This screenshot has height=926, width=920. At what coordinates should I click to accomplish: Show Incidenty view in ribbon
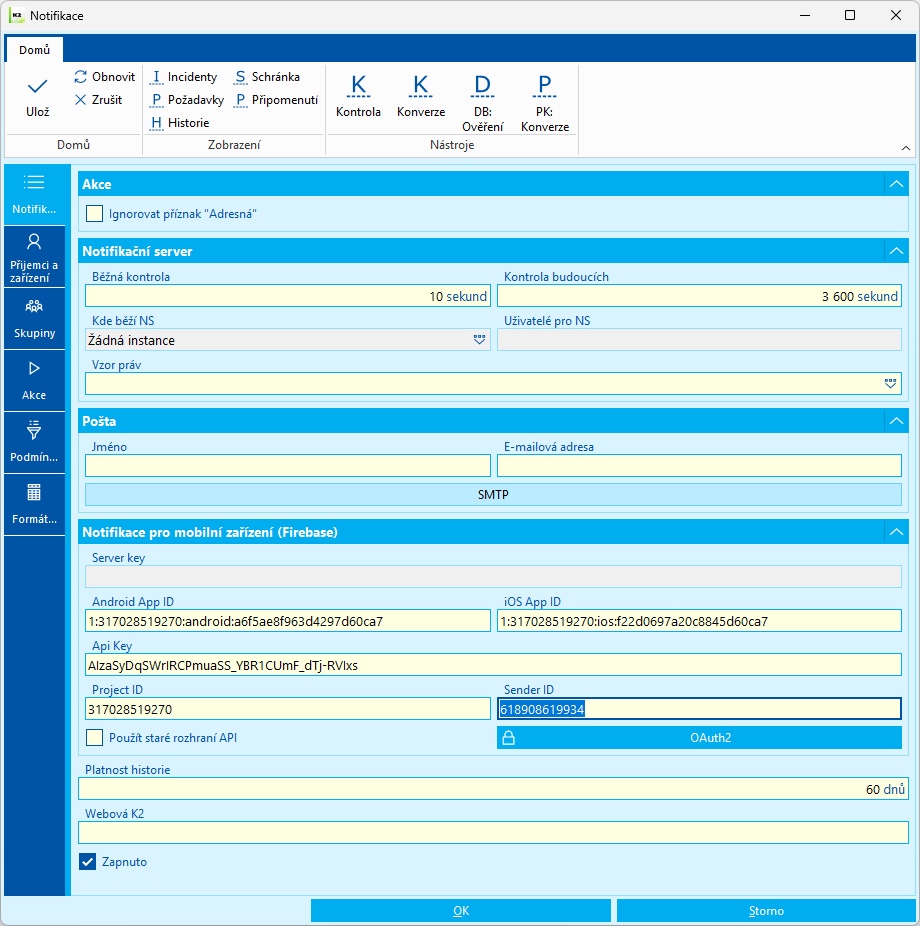(184, 77)
